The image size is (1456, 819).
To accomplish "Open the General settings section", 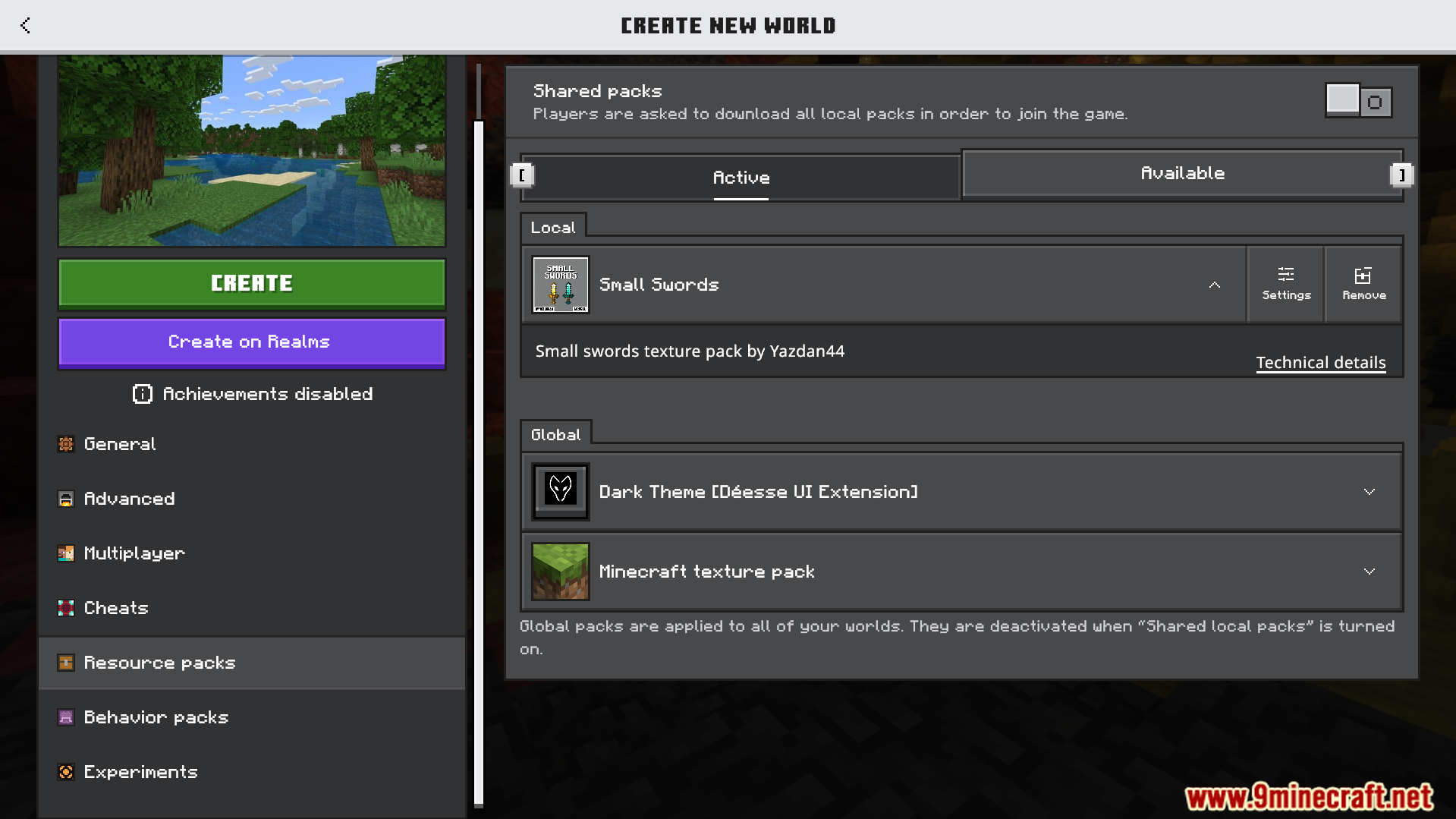I will 252,444.
